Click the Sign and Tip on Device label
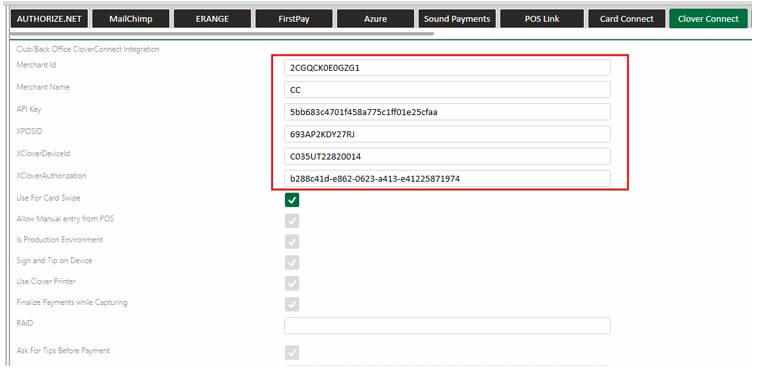 (54, 260)
